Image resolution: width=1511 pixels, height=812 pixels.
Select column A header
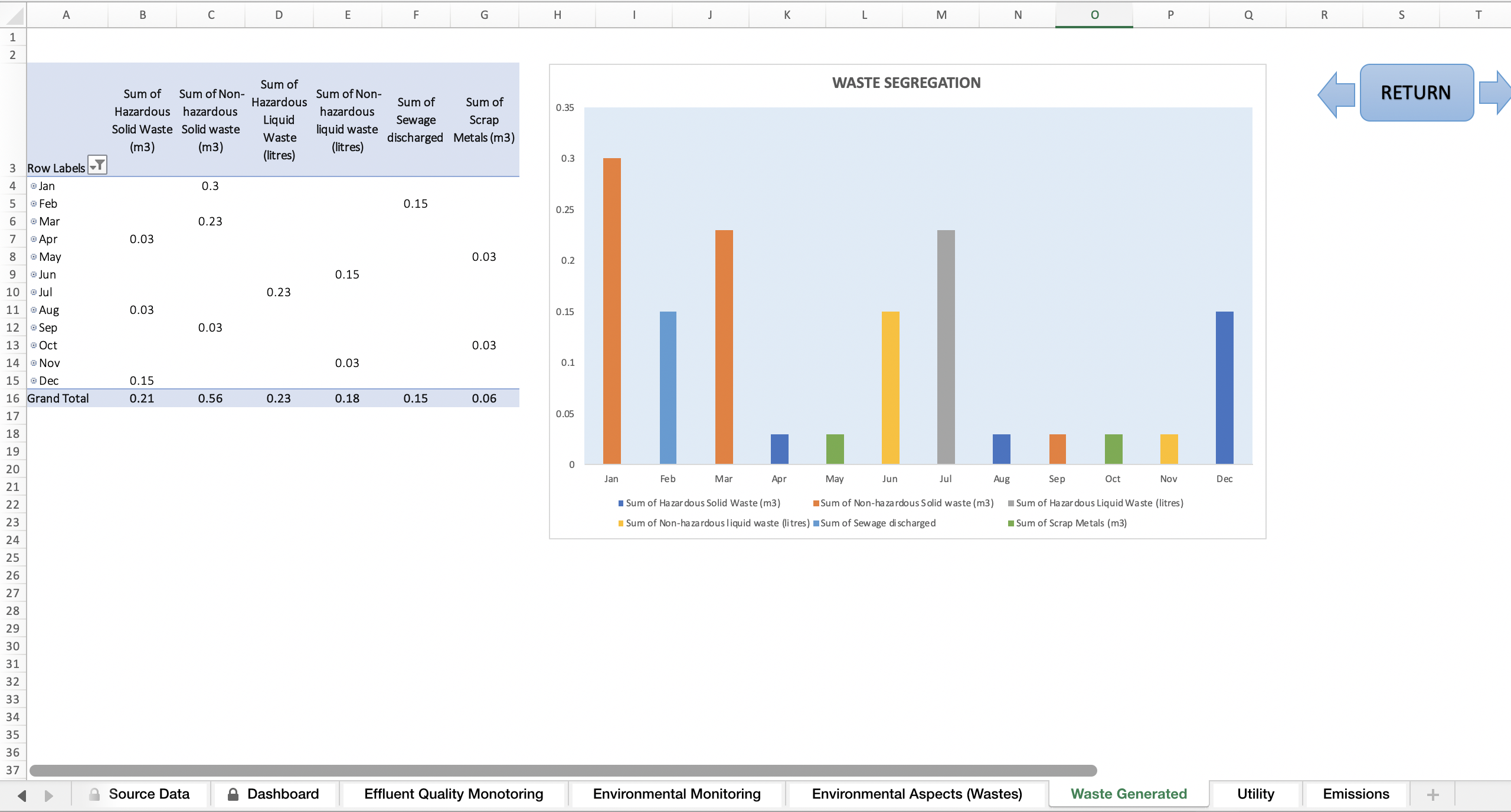pos(66,15)
